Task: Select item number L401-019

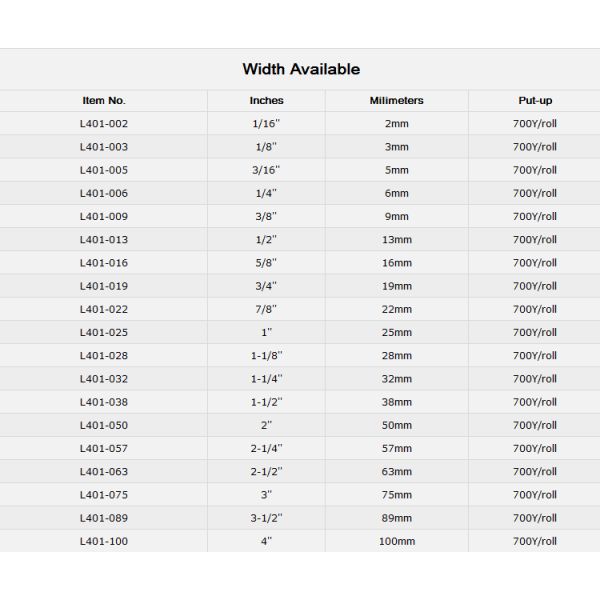Action: click(104, 286)
